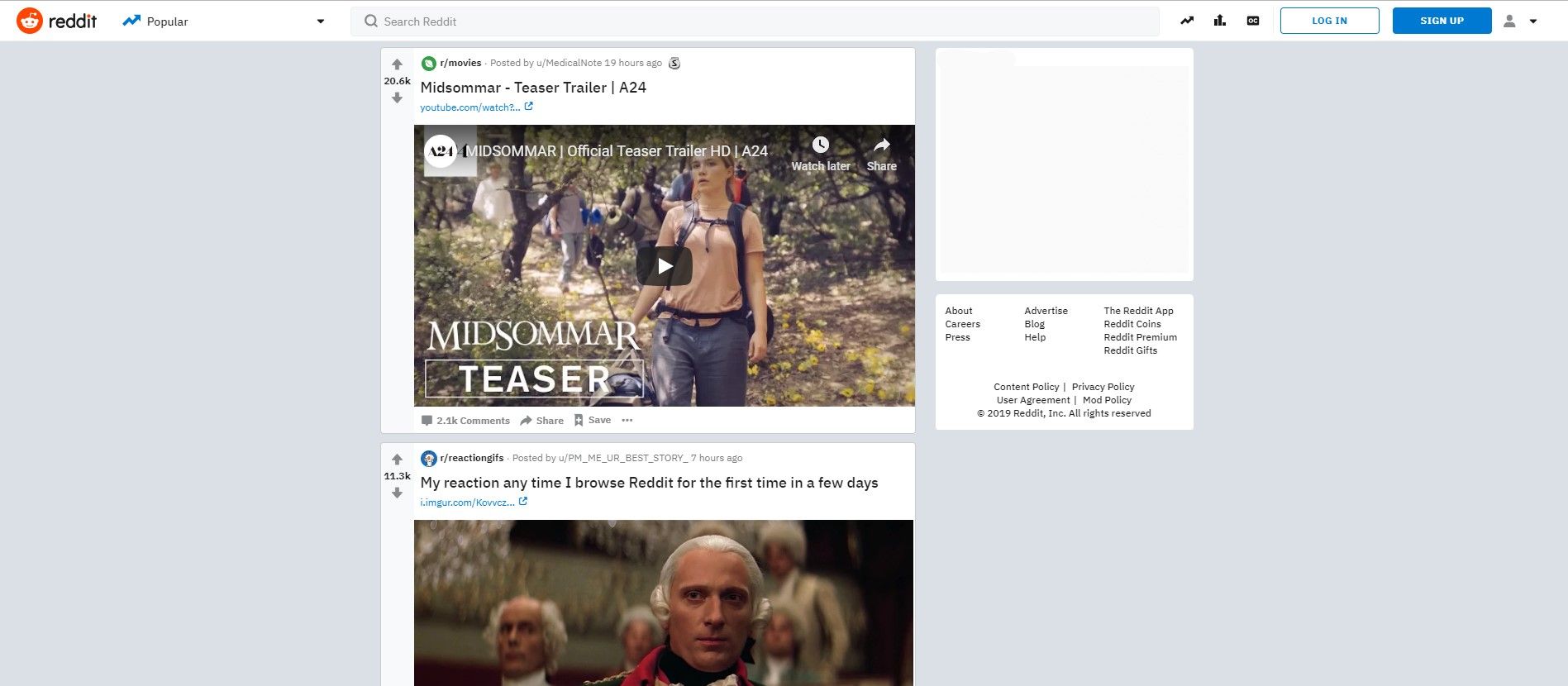Open the Popular feed dropdown

point(223,21)
